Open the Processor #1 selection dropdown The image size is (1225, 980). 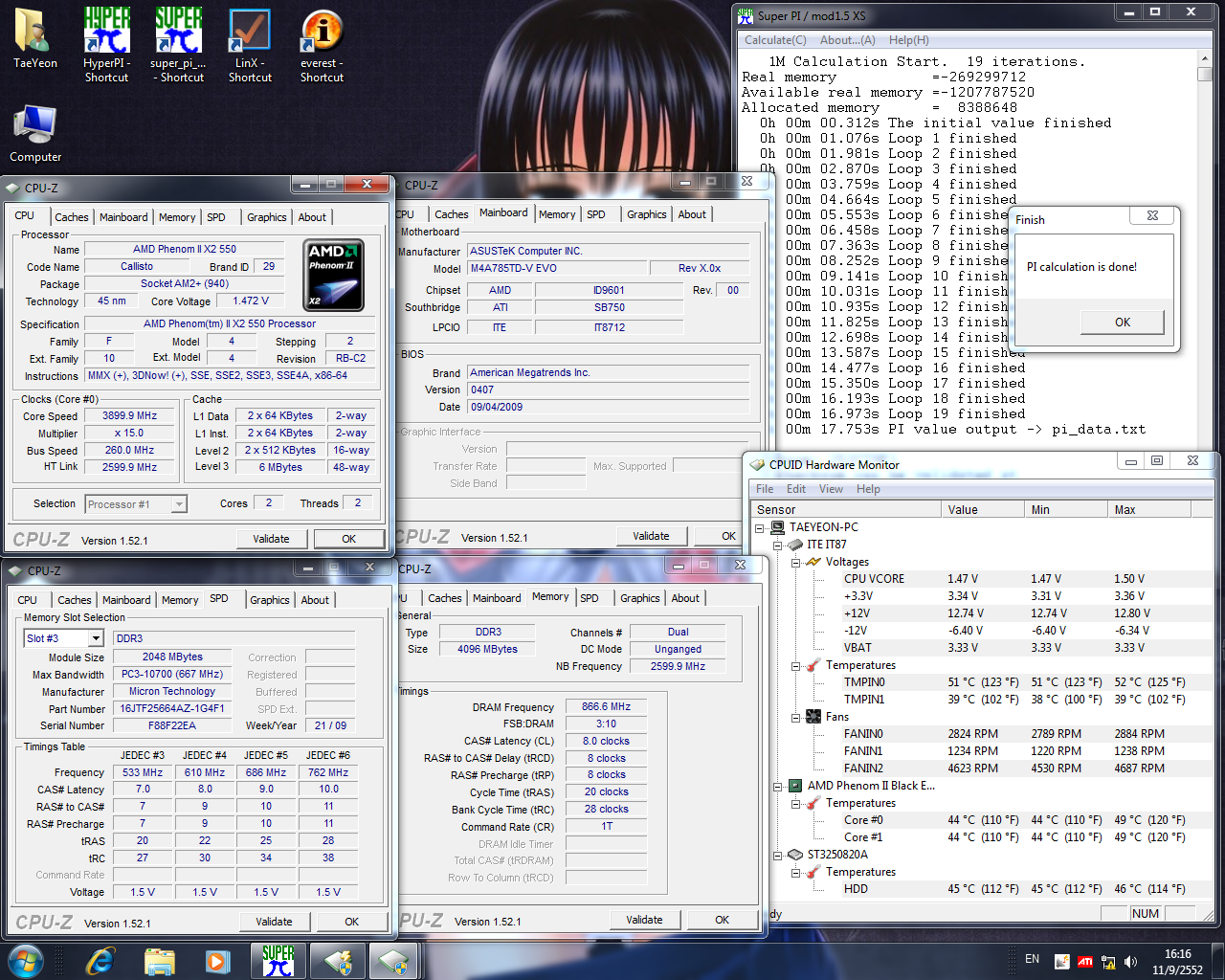pos(178,503)
